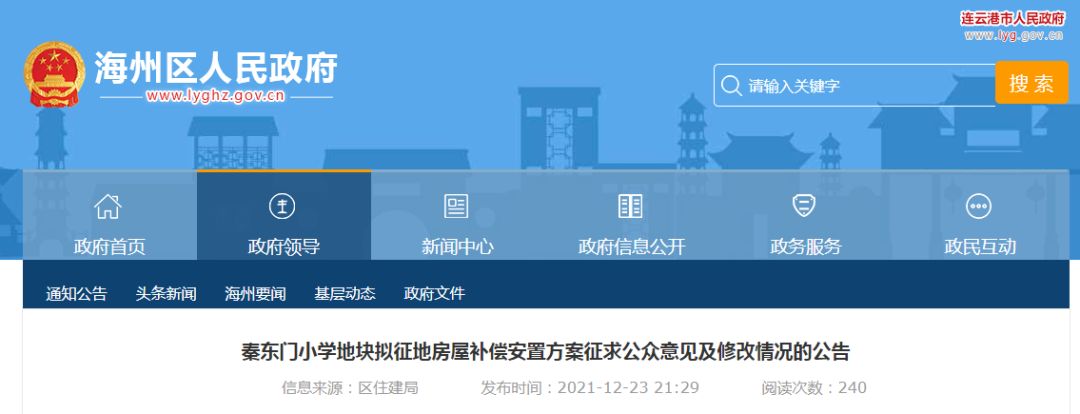Click the 信息来源：区住建局 text

pos(350,388)
